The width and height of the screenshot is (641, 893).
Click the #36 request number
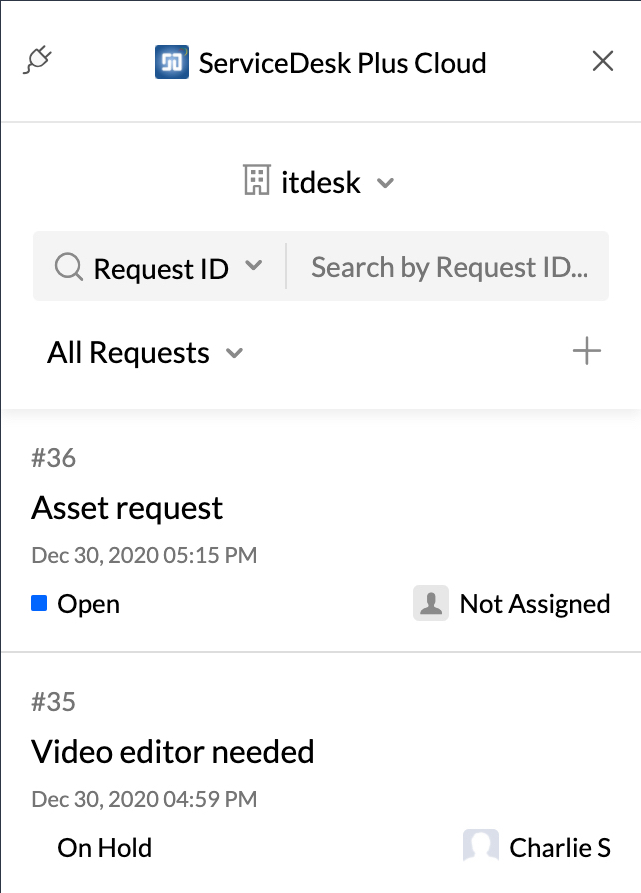click(53, 458)
